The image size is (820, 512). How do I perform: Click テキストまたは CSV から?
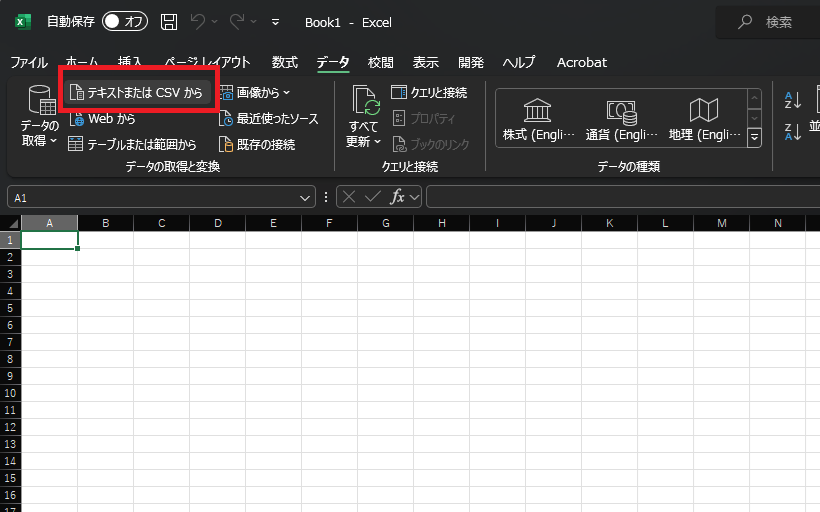tap(136, 93)
